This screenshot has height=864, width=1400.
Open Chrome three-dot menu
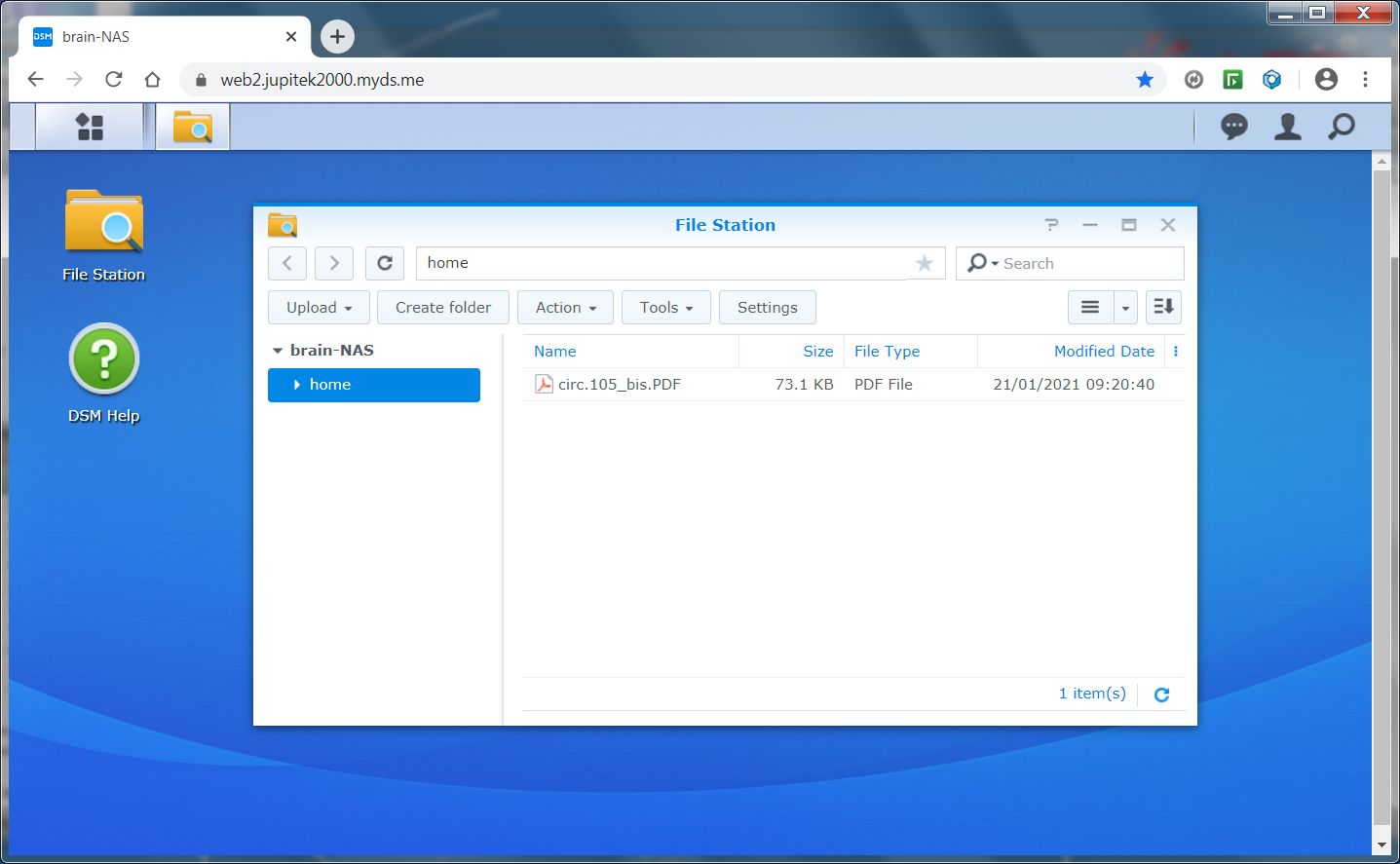coord(1365,80)
